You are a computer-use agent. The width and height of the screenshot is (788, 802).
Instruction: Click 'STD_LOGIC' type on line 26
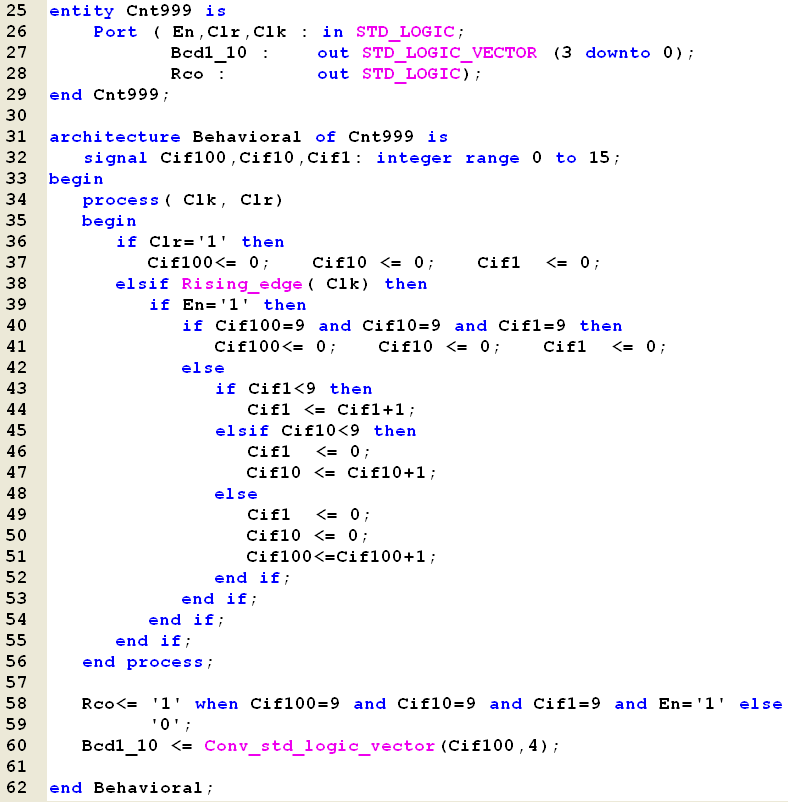point(405,32)
